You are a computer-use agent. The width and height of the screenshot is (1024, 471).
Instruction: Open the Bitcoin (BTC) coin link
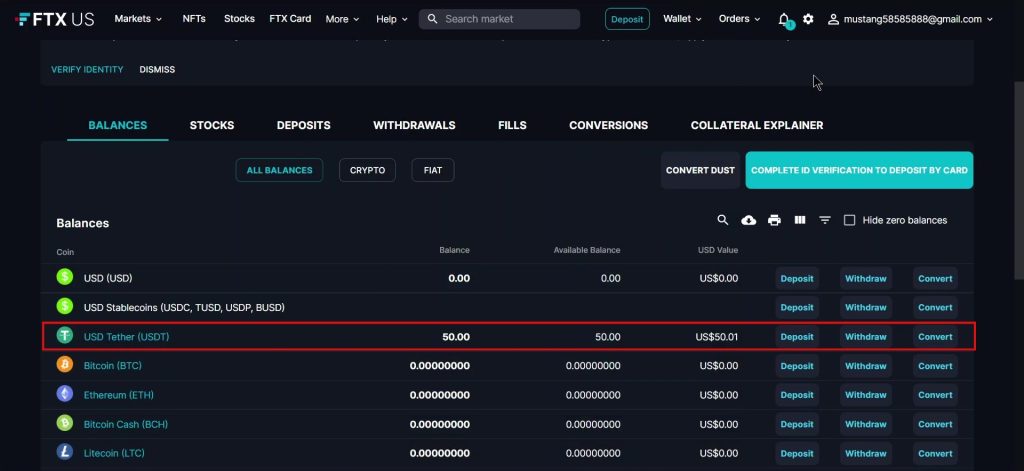coord(112,365)
